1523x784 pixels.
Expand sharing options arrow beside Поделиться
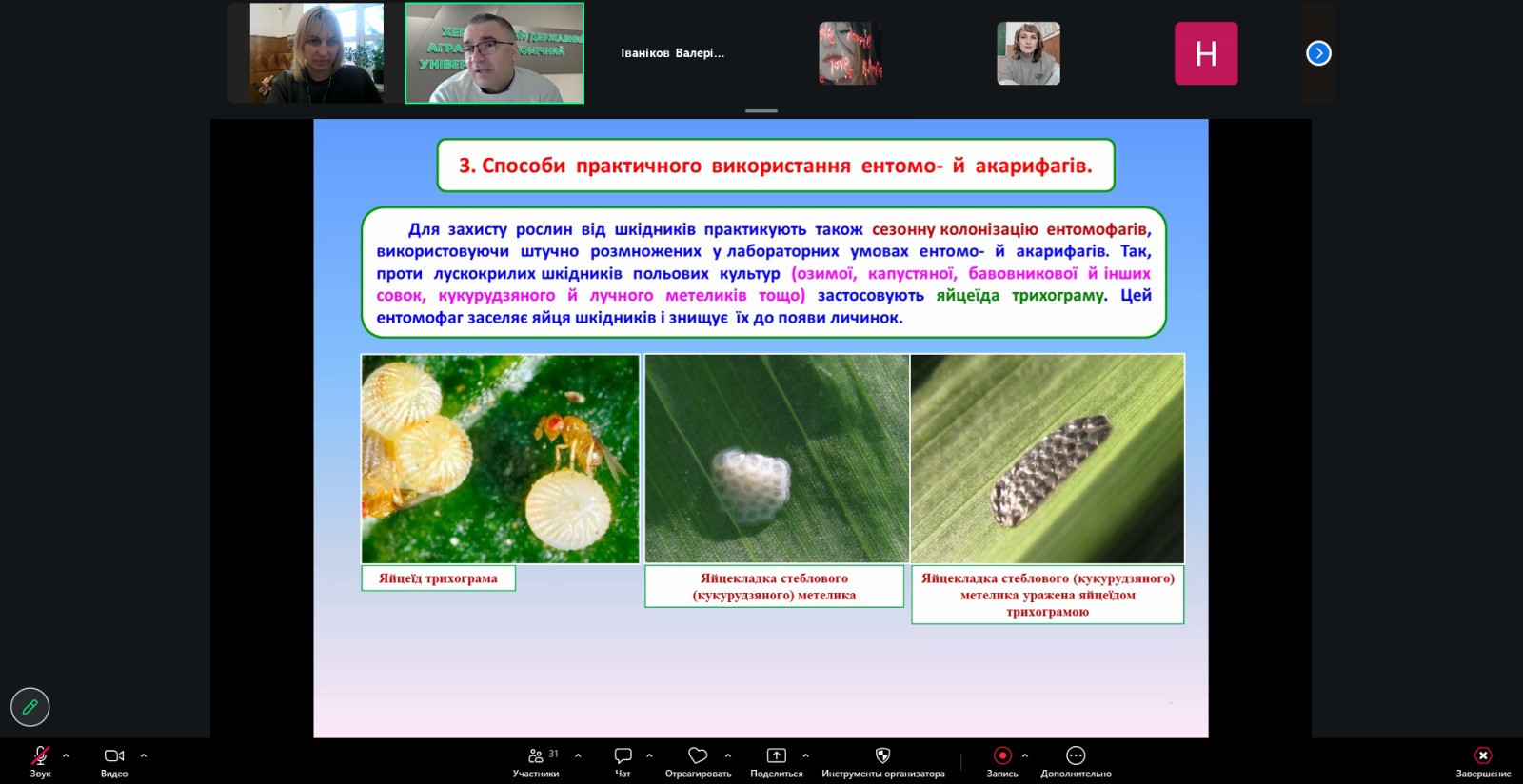point(806,755)
